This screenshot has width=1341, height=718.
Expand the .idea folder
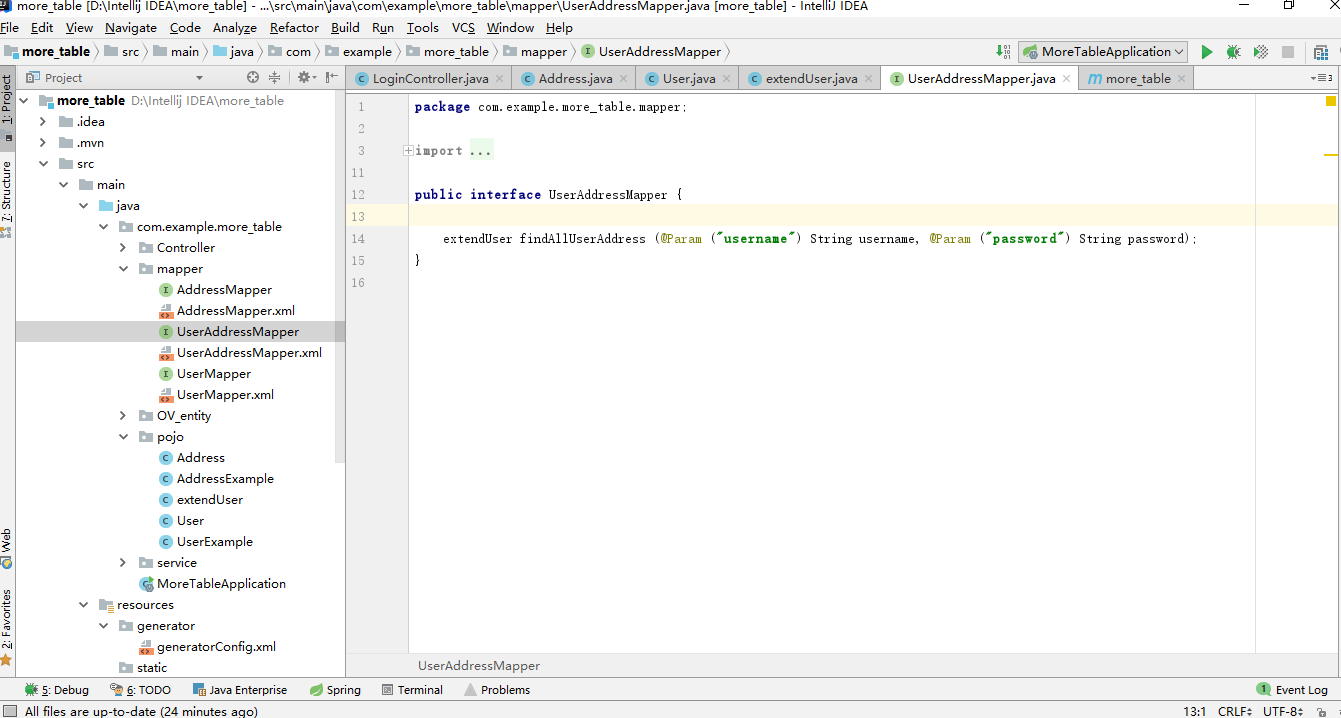(x=43, y=121)
